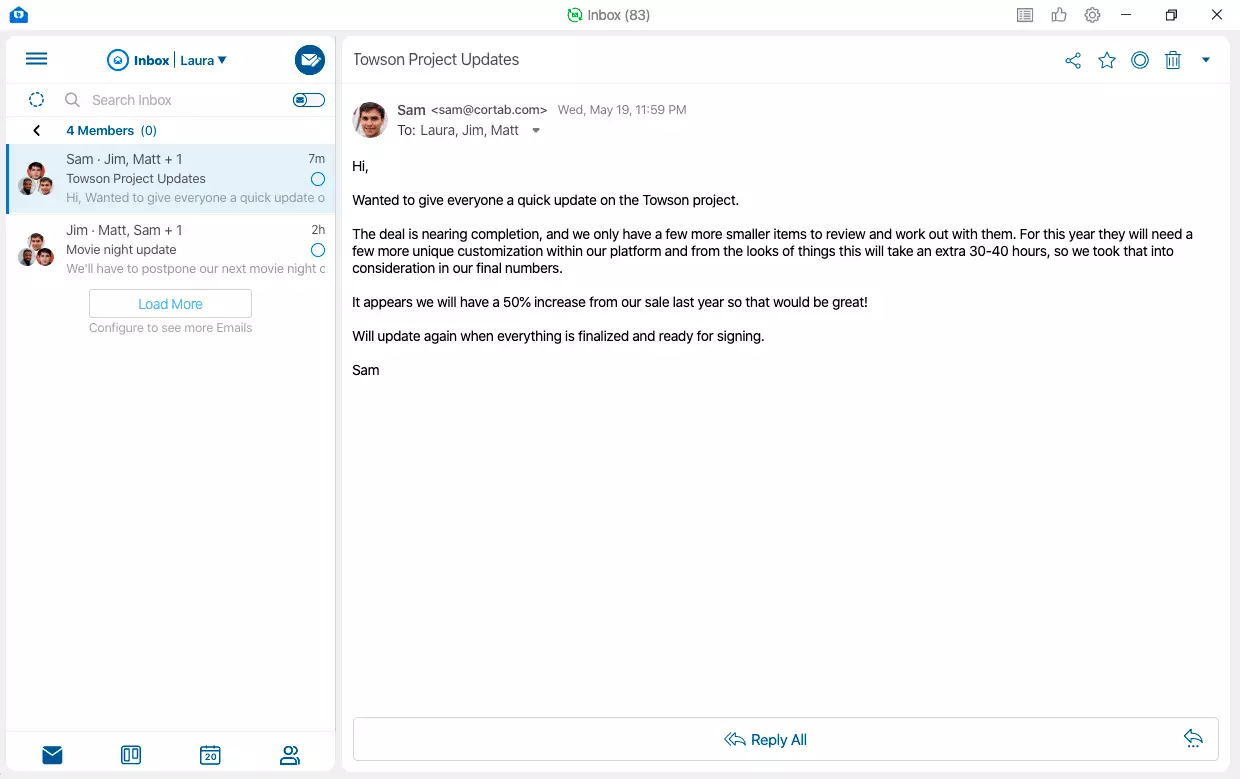1240x779 pixels.
Task: Click the single reply arrow icon
Action: pos(1193,739)
